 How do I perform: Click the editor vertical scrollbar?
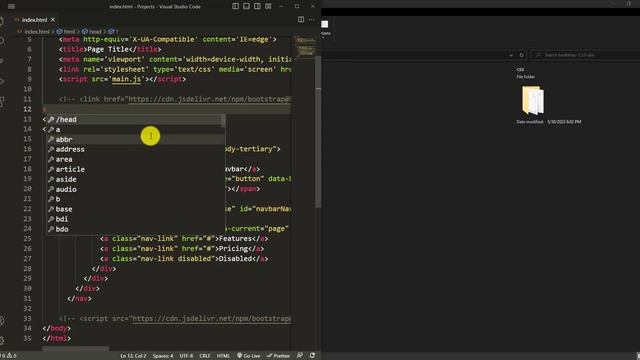[318, 131]
